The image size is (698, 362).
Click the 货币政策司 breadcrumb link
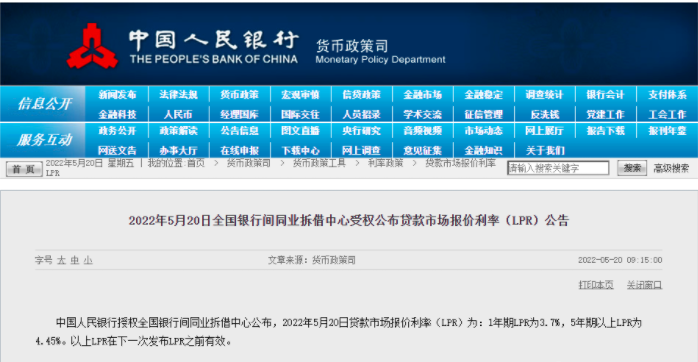(x=248, y=163)
